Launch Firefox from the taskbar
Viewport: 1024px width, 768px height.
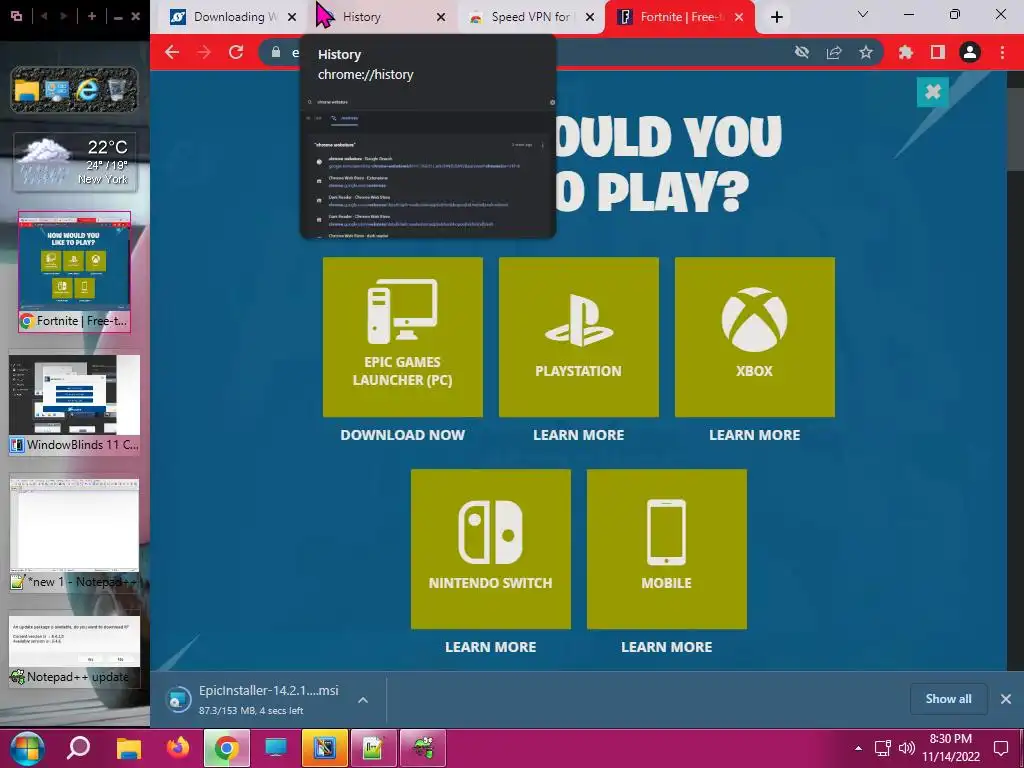pos(178,748)
